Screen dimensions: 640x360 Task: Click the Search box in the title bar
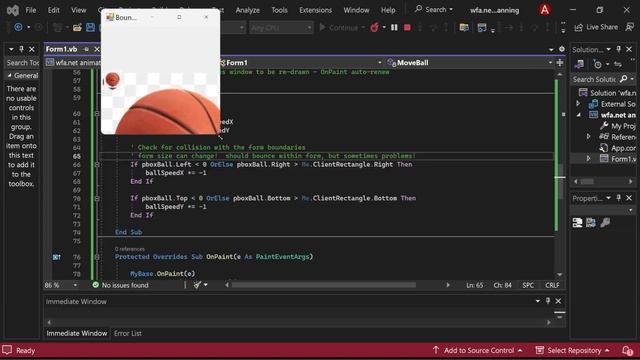433,9
